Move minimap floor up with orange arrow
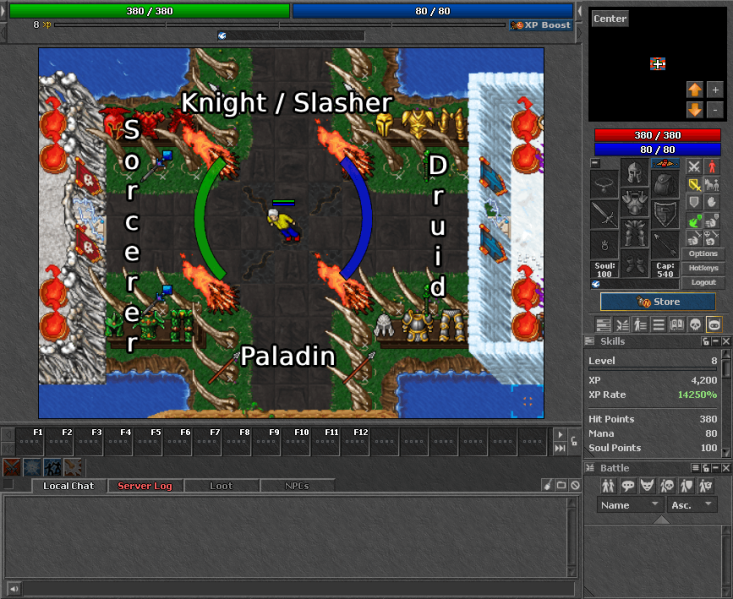Image resolution: width=733 pixels, height=599 pixels. (695, 89)
